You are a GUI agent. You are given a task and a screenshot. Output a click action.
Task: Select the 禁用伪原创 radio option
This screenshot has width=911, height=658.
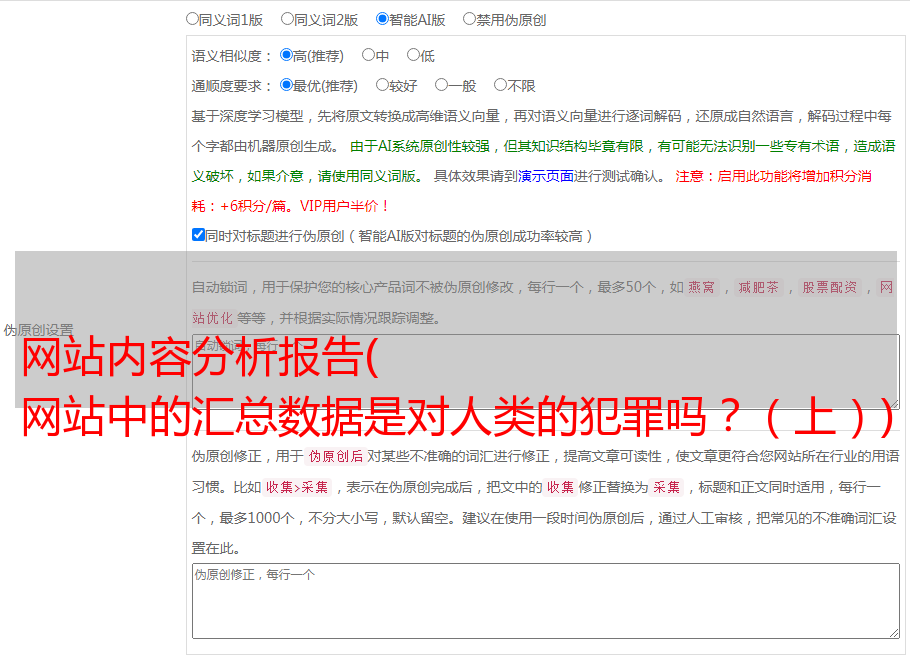(469, 19)
